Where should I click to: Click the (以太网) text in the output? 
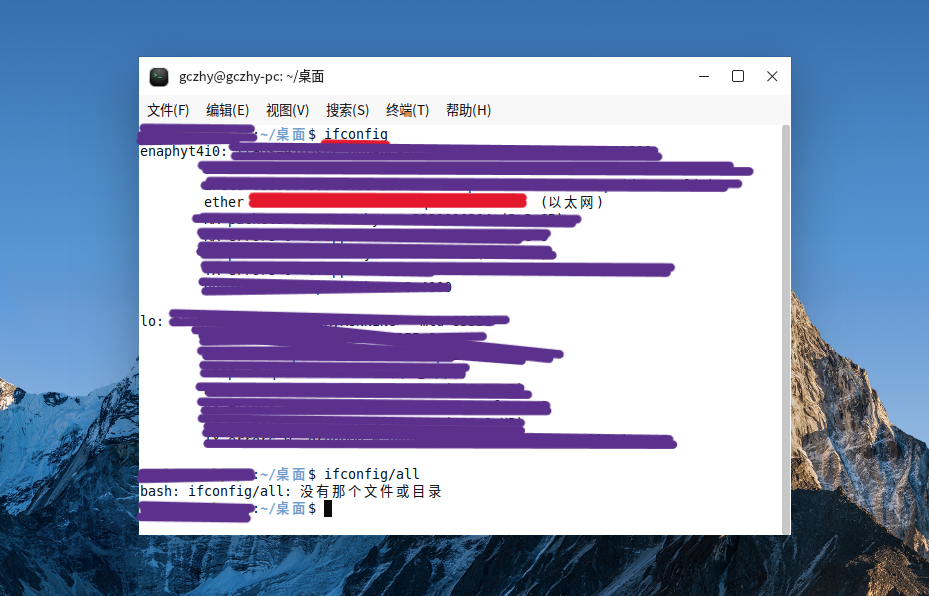tap(571, 202)
